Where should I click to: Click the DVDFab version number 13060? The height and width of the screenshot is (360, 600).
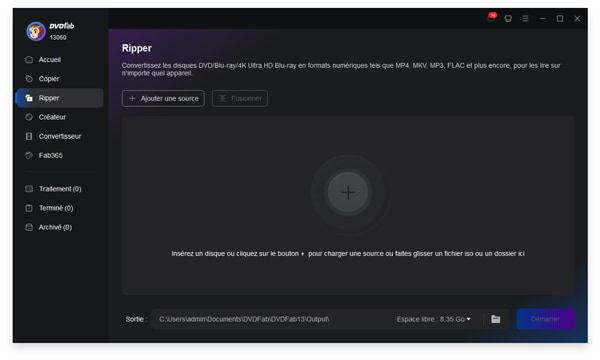[x=58, y=37]
